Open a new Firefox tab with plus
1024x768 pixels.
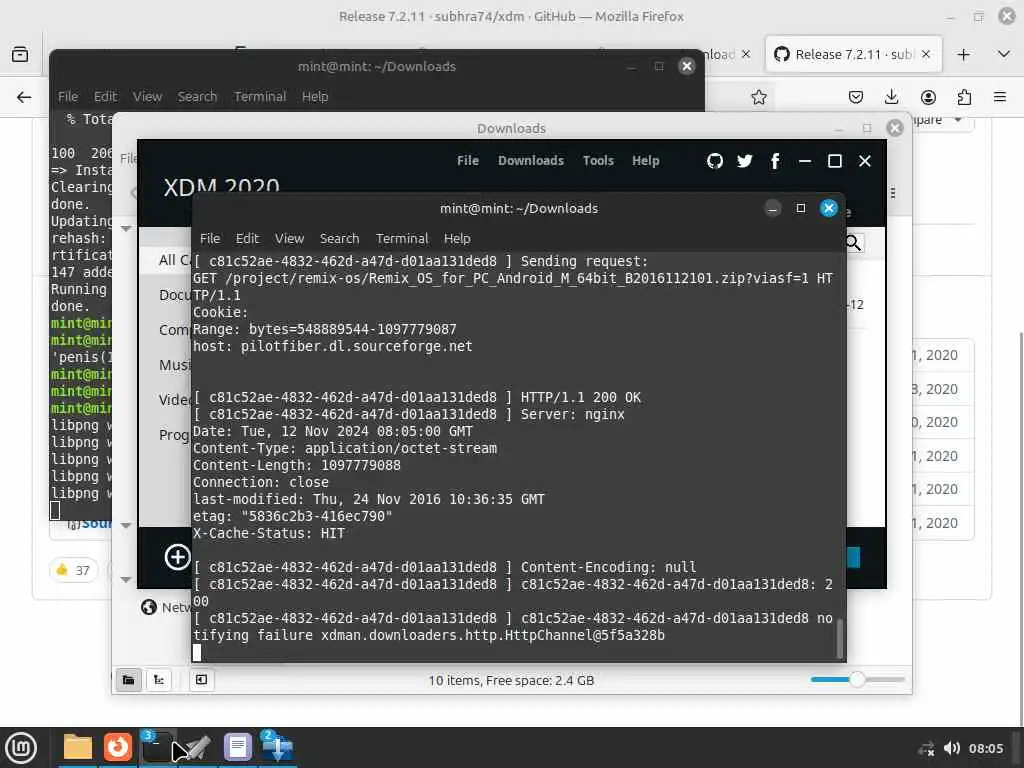tap(963, 54)
